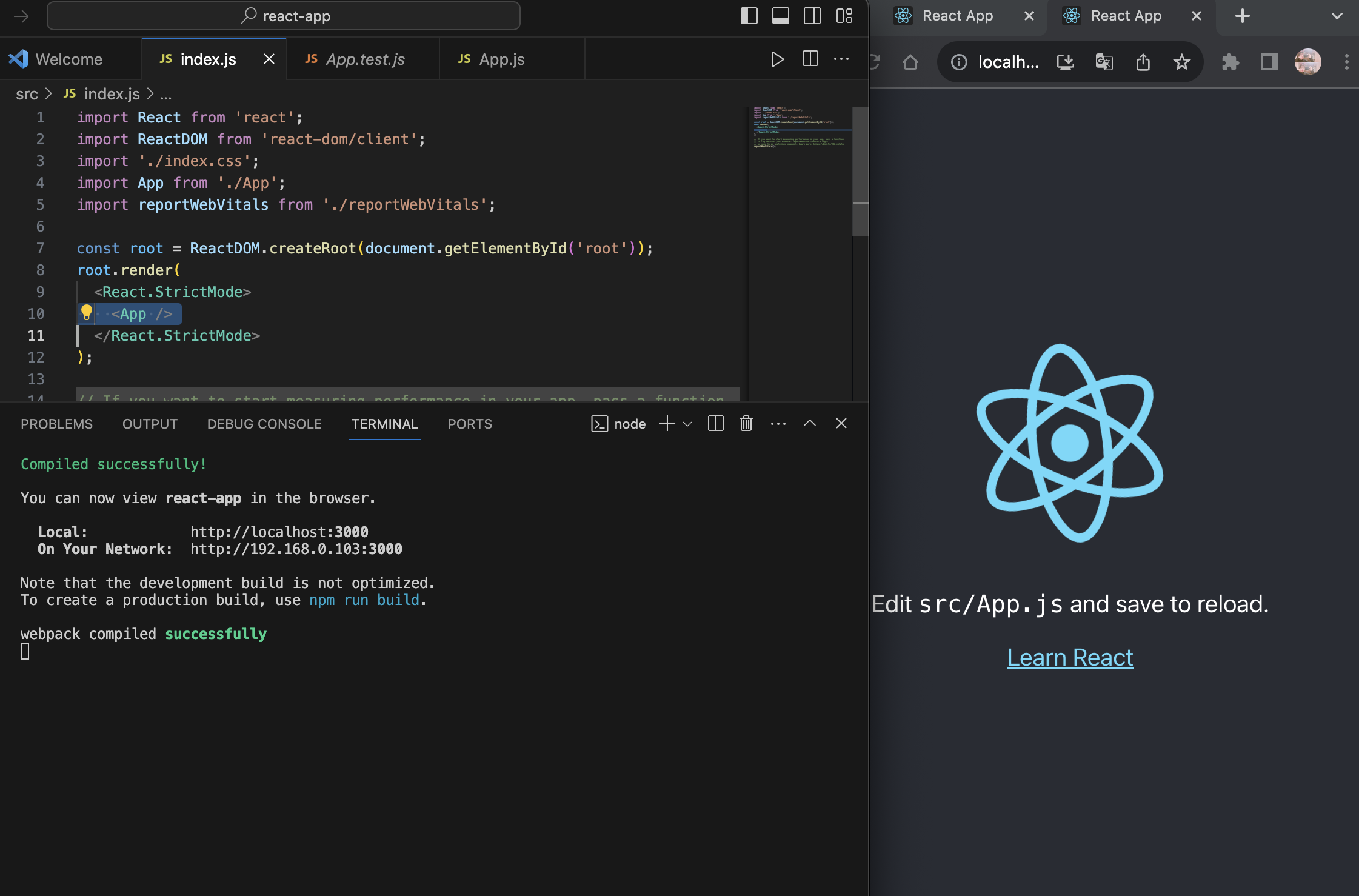
Task: Expand Chrome tab search dropdown arrow
Action: tap(1337, 16)
